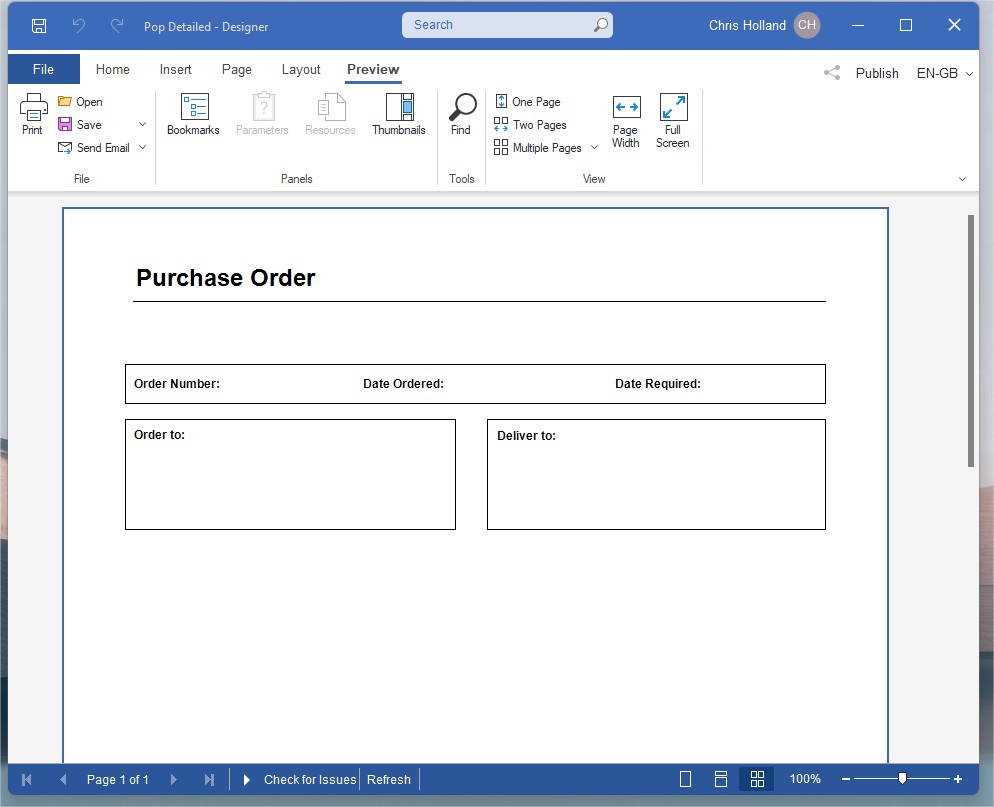This screenshot has height=807, width=994.
Task: Click the zoom out minus button
Action: [x=846, y=778]
